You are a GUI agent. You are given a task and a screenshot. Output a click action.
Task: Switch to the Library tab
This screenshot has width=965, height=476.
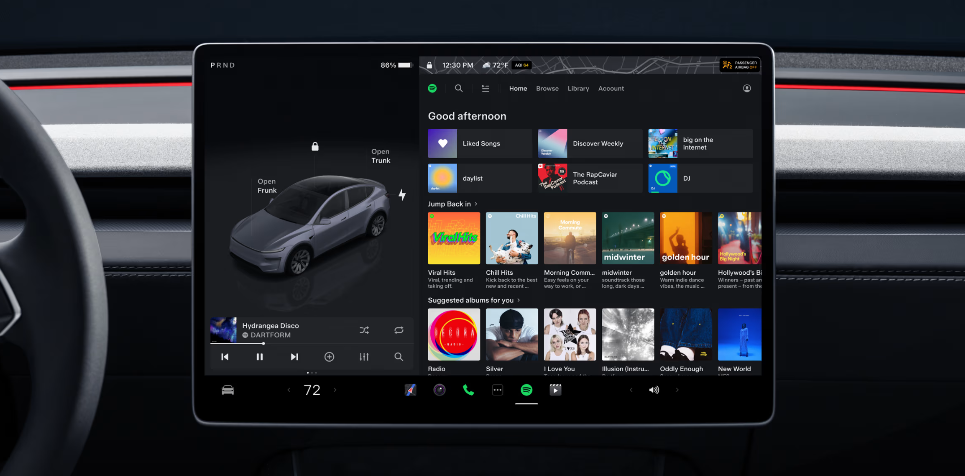[x=578, y=89]
